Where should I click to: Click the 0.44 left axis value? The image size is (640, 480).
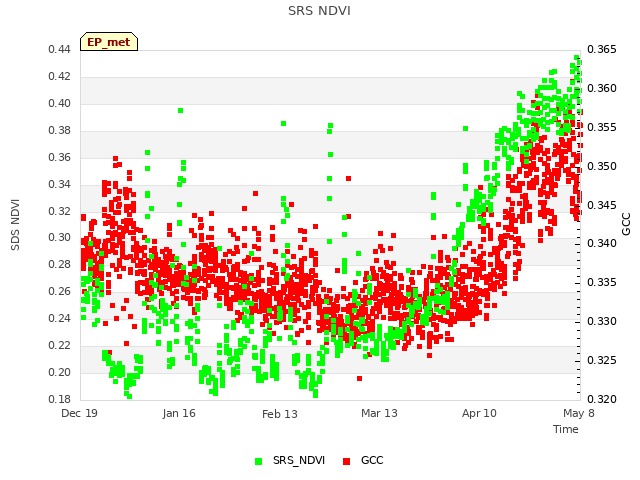coord(59,49)
